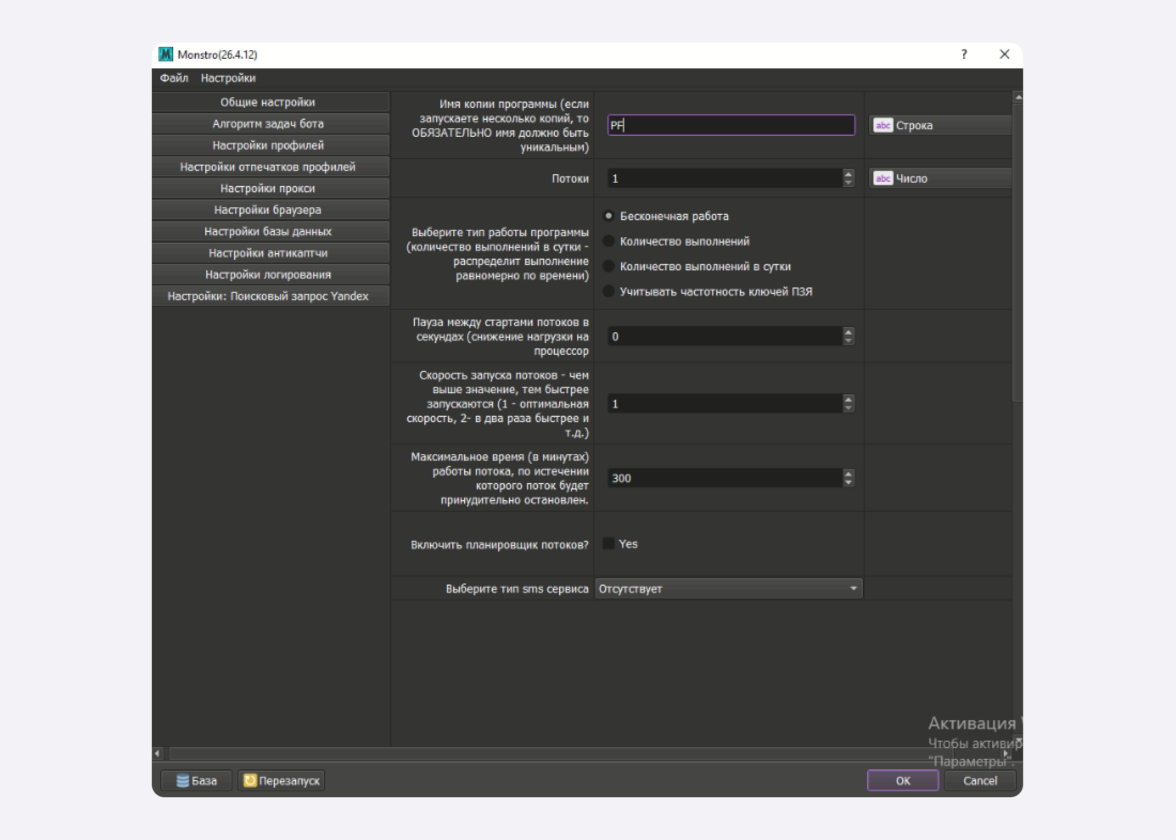This screenshot has height=840, width=1176.
Task: Click the abc icon next to Строка
Action: point(883,125)
